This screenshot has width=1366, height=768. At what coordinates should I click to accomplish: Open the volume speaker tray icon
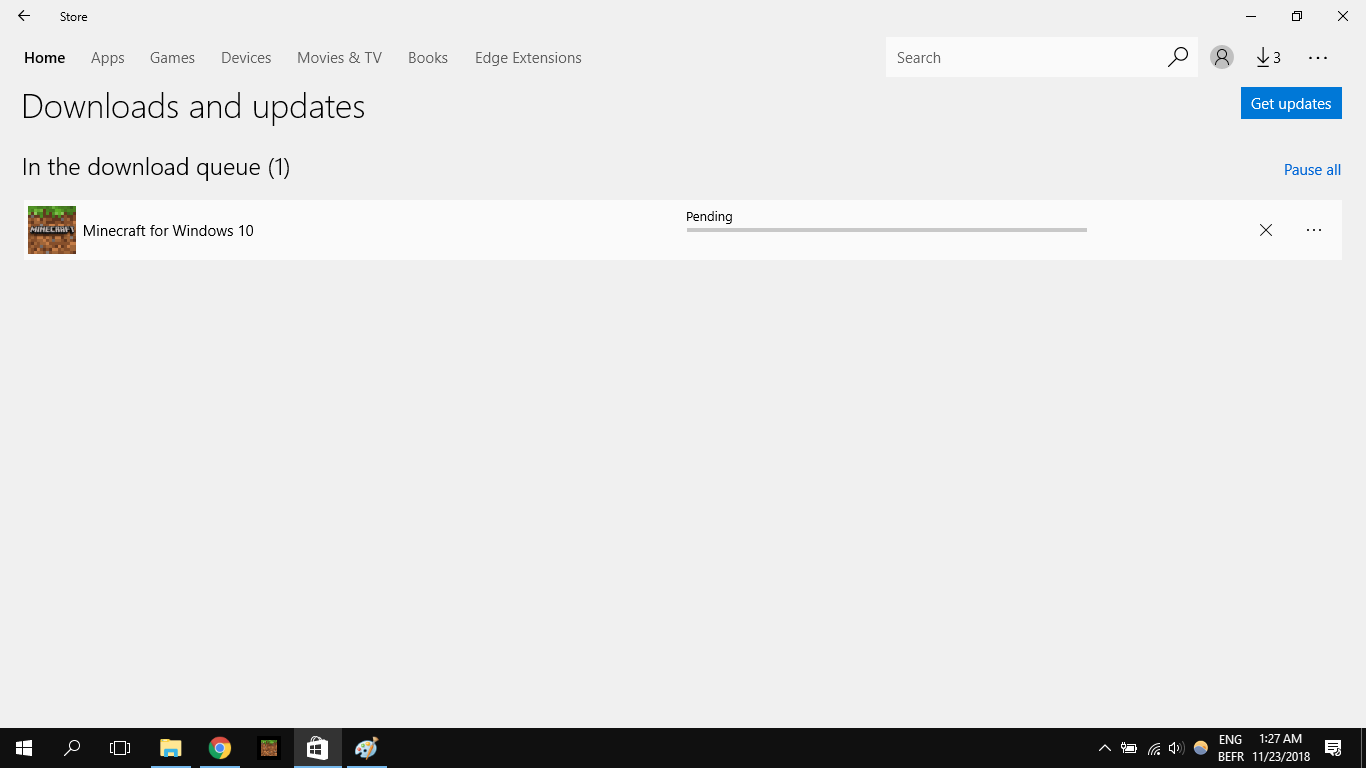coord(1176,748)
